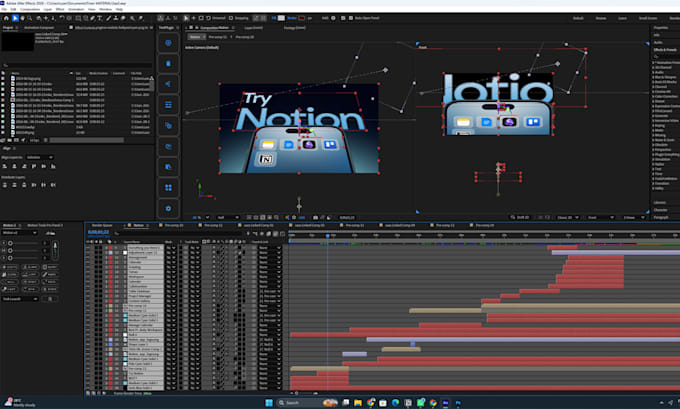
Task: Open the Effect menu
Action: 60,9
